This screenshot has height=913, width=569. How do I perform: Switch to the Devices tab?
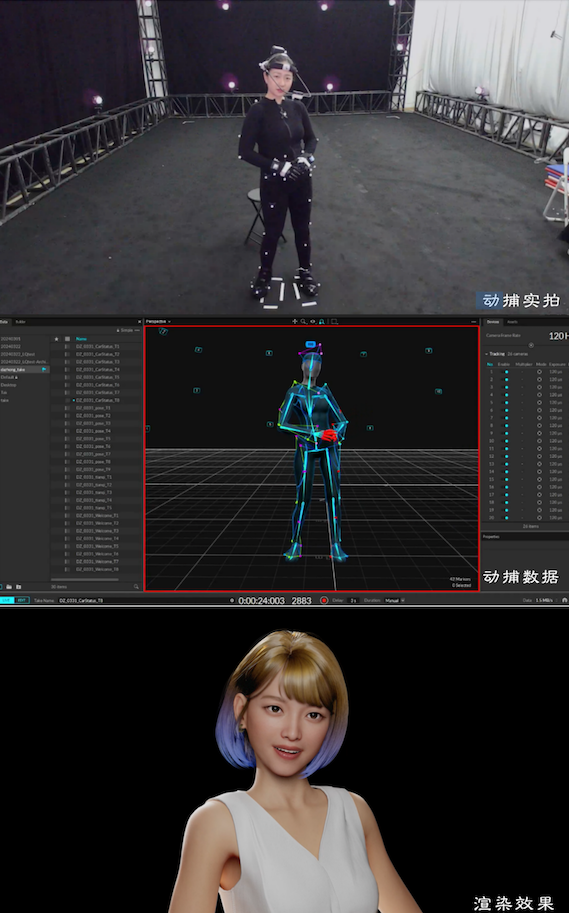pos(493,321)
